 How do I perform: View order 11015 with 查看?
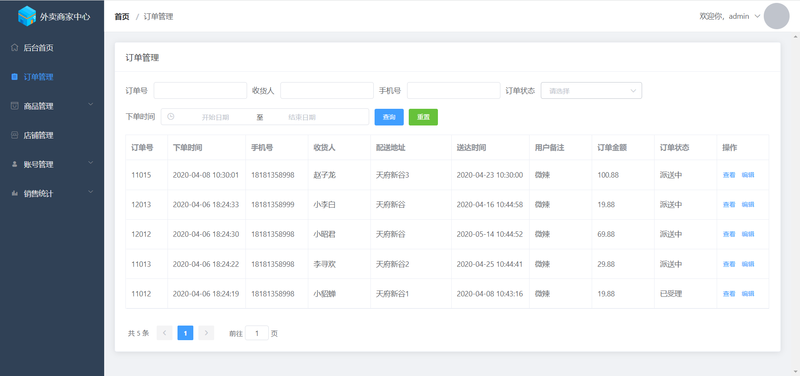(729, 175)
